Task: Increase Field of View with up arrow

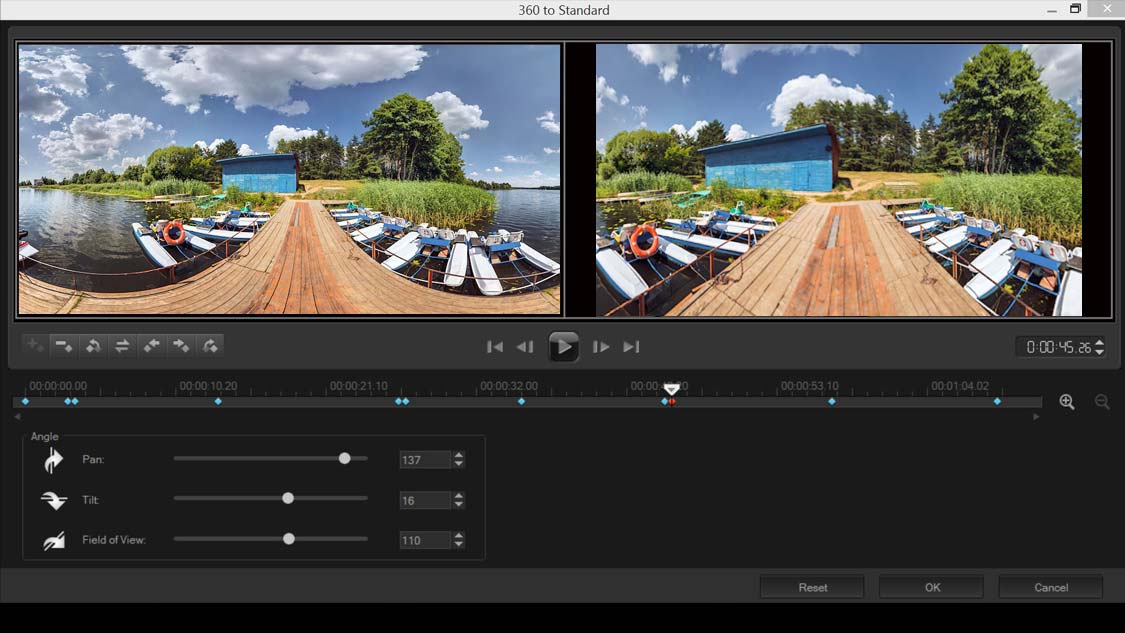Action: [459, 535]
